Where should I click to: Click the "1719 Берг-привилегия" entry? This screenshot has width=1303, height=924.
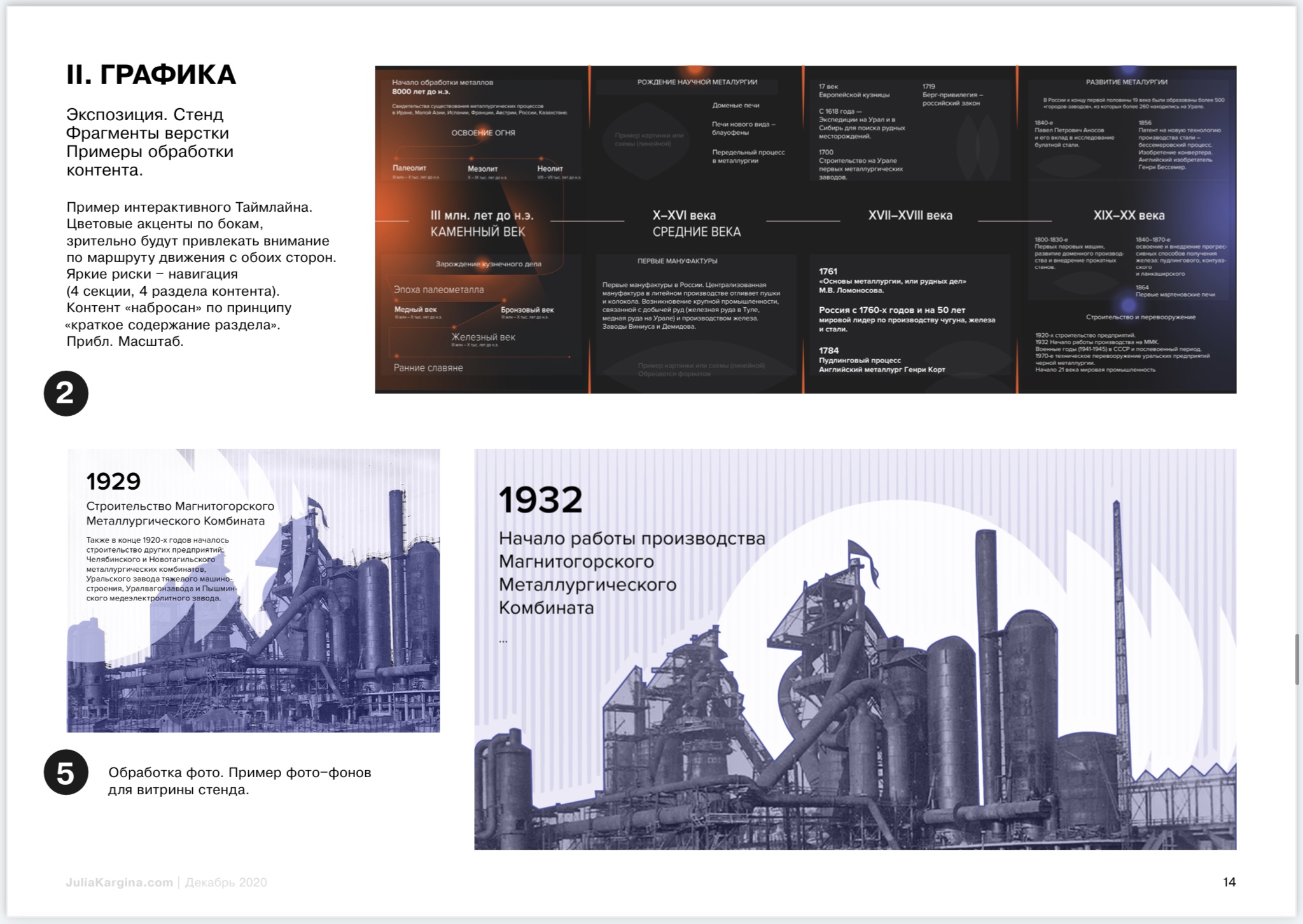click(952, 95)
